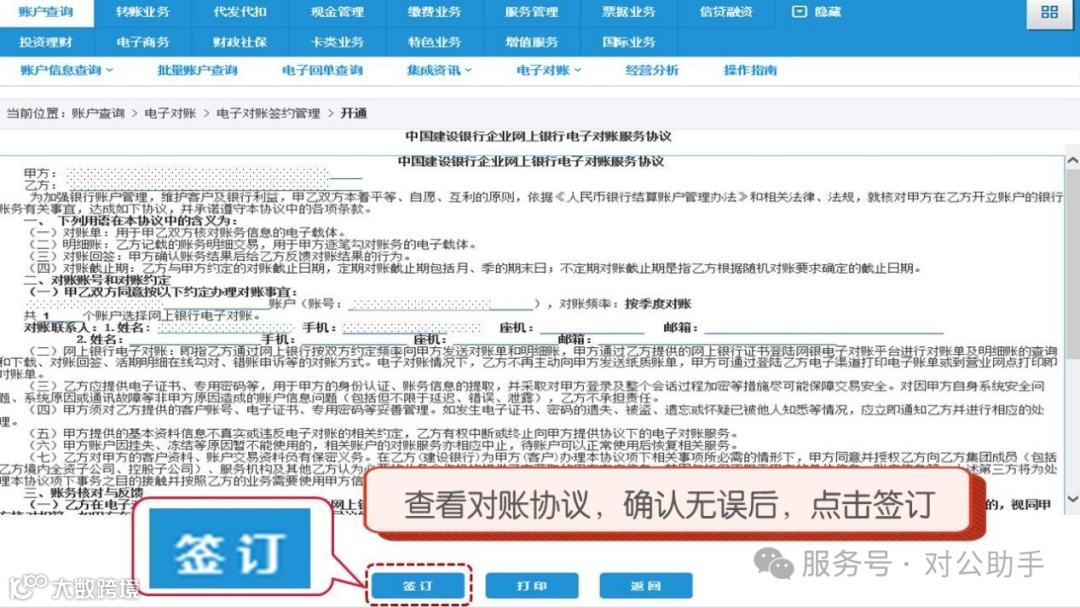Expand the 集成资讯 dropdown menu

(x=439, y=70)
